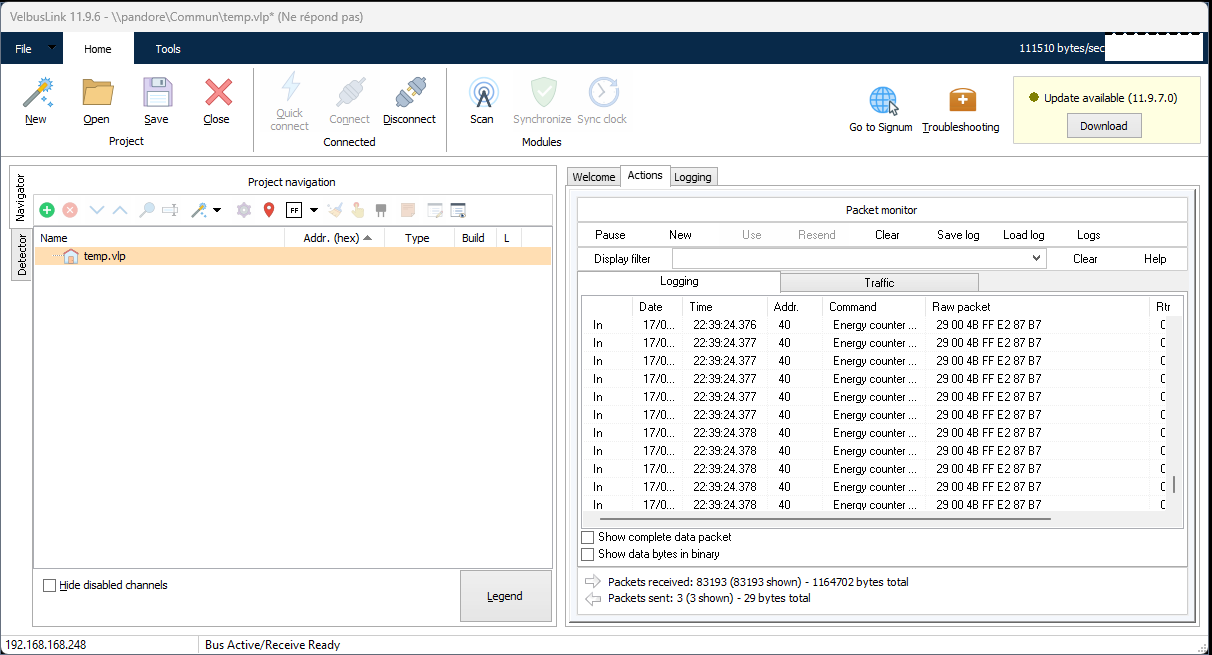This screenshot has width=1212, height=655.
Task: Click the Disconnect plug icon
Action: tap(409, 94)
